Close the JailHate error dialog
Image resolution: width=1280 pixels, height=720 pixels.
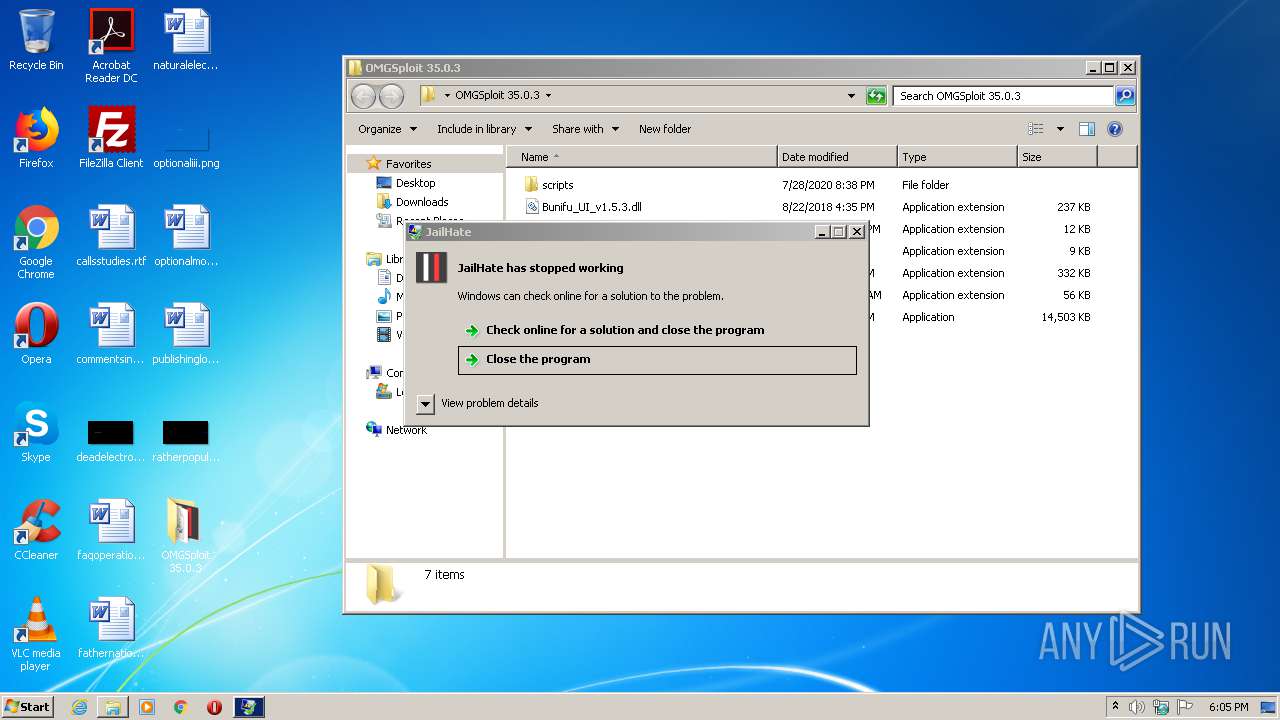pyautogui.click(x=856, y=232)
